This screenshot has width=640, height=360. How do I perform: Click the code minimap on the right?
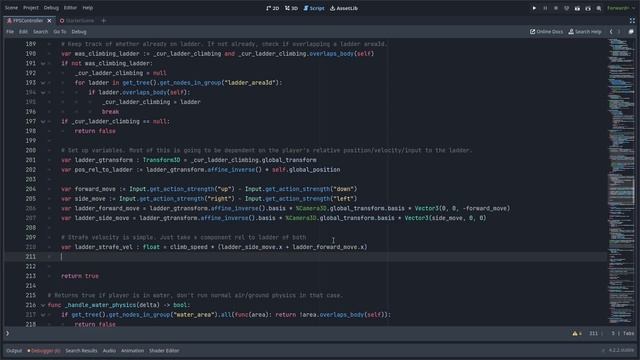[x=621, y=182]
